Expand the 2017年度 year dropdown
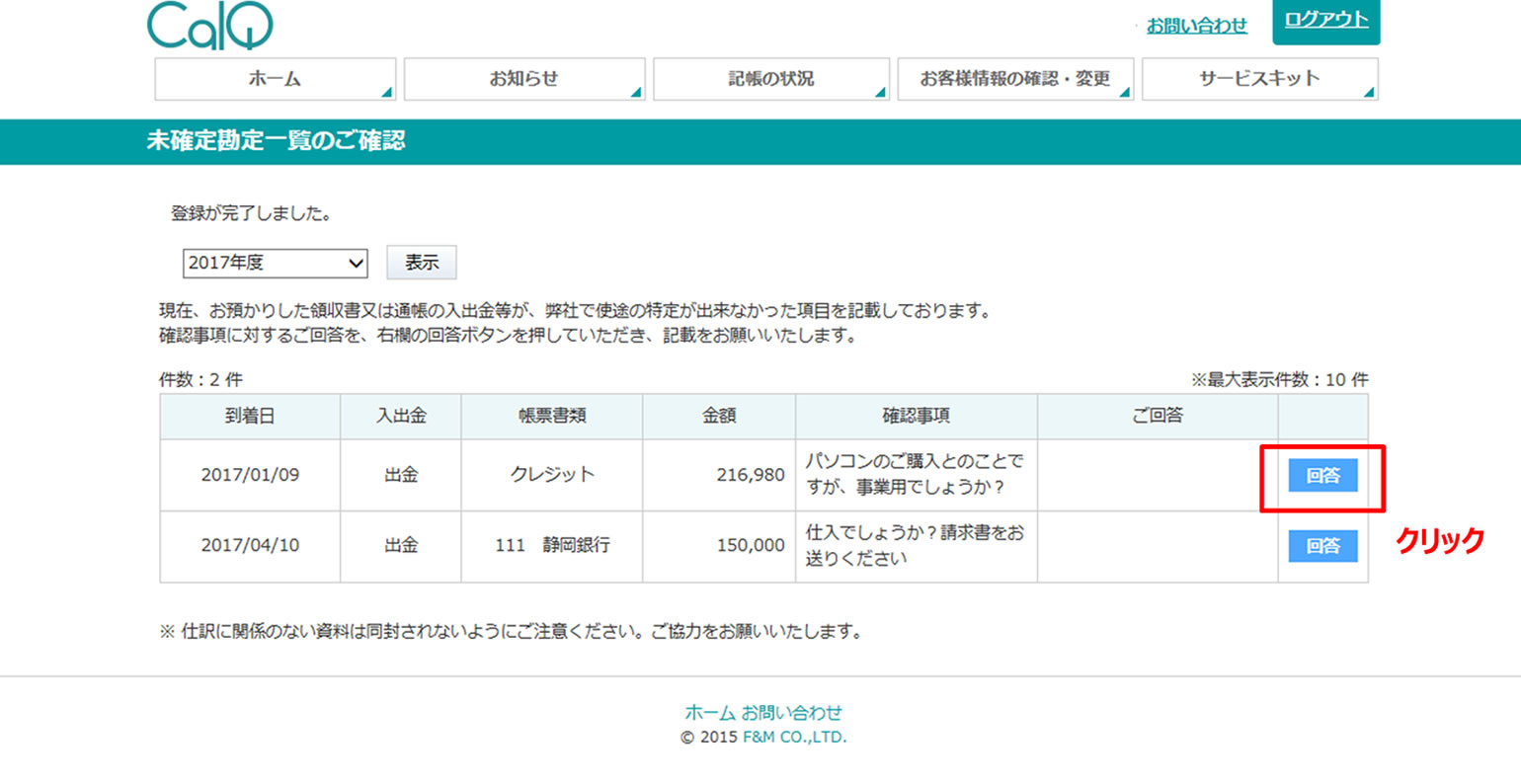 coord(275,263)
